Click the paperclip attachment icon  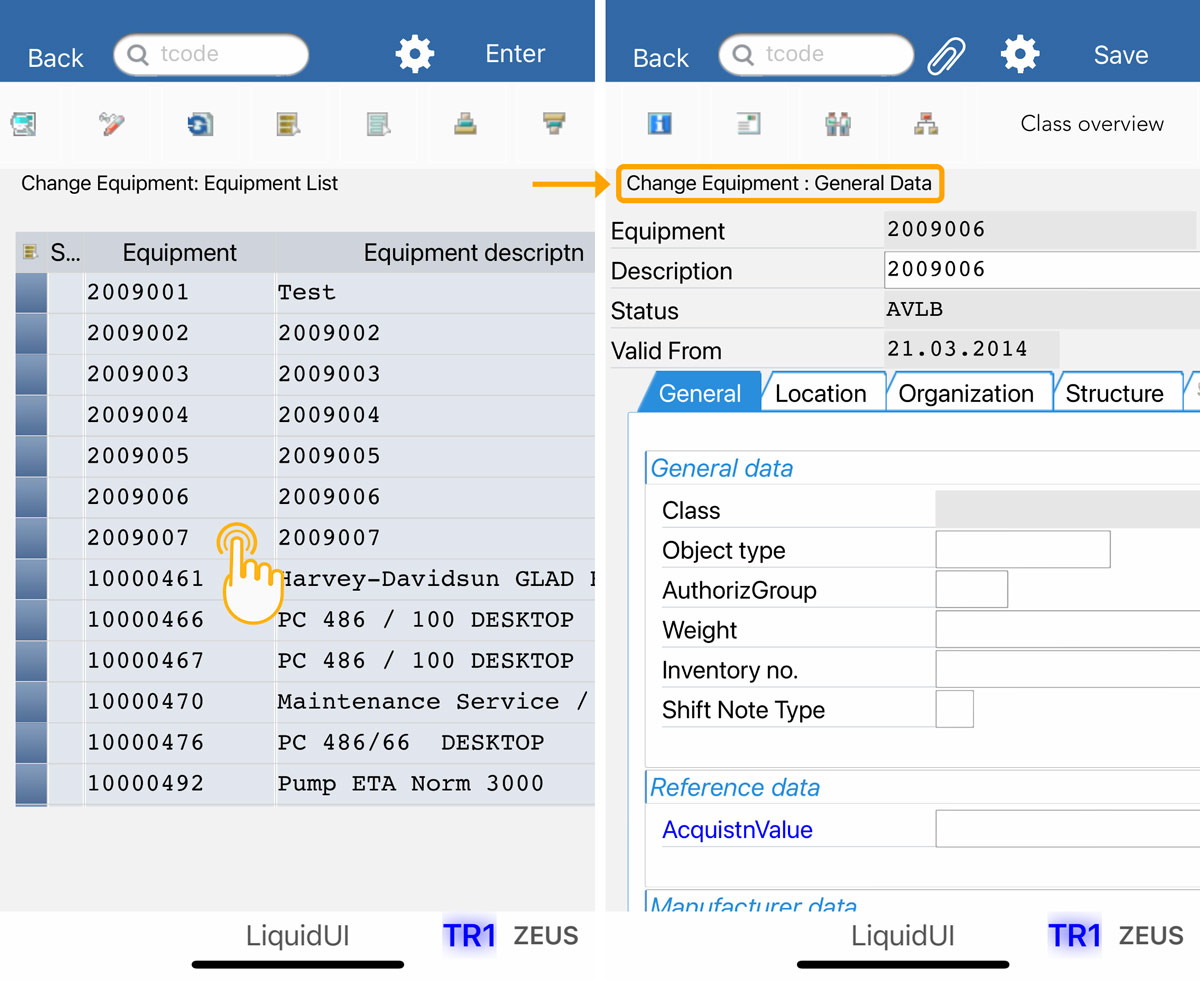click(946, 55)
